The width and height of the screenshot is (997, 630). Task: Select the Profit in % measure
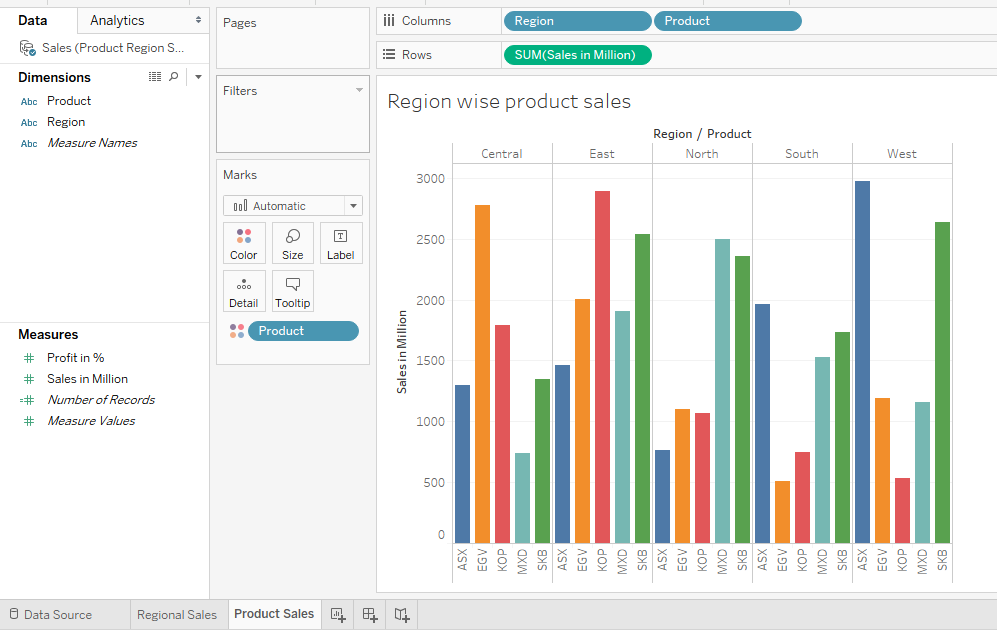coord(75,358)
